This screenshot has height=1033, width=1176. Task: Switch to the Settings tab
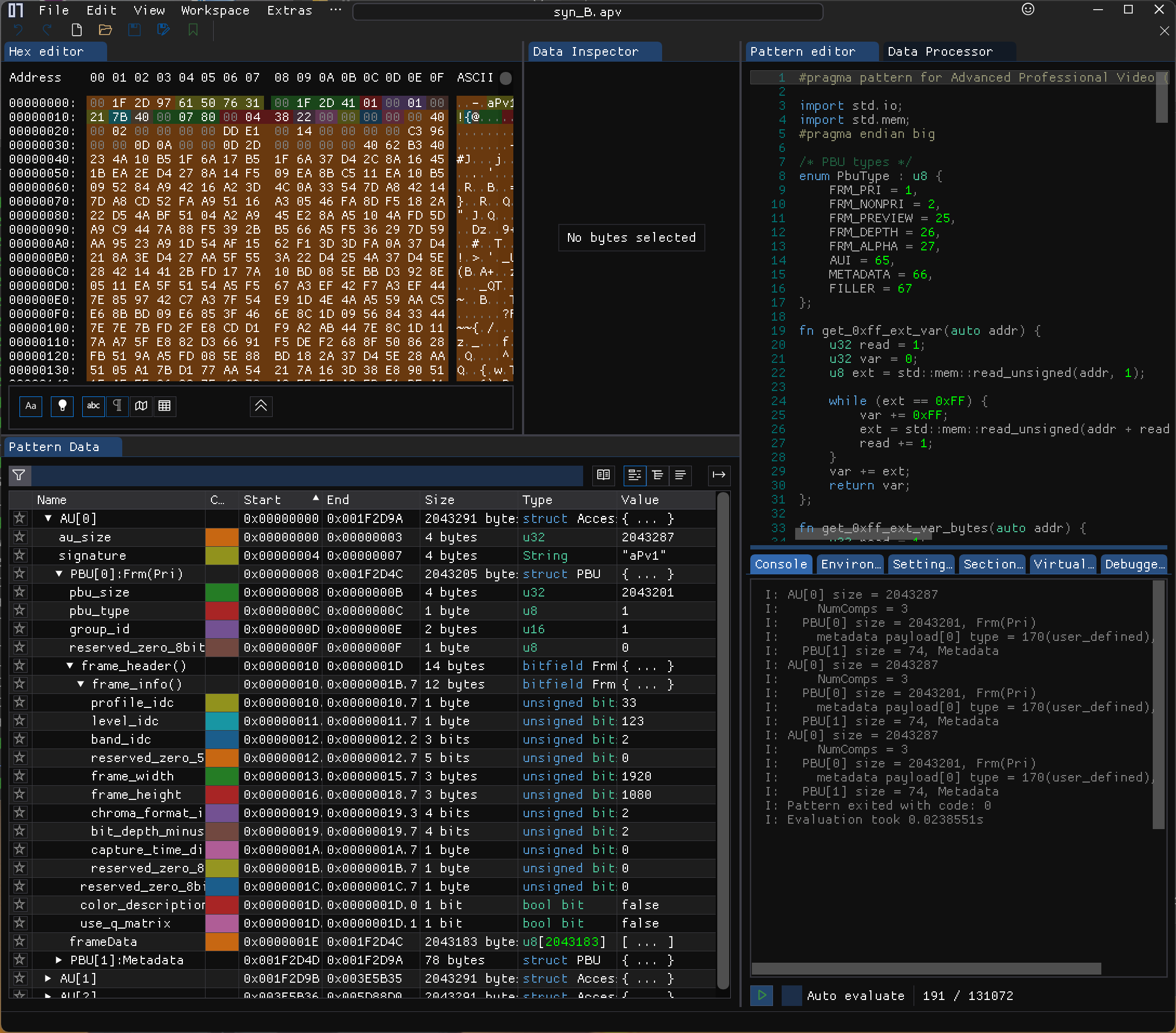pyautogui.click(x=922, y=564)
